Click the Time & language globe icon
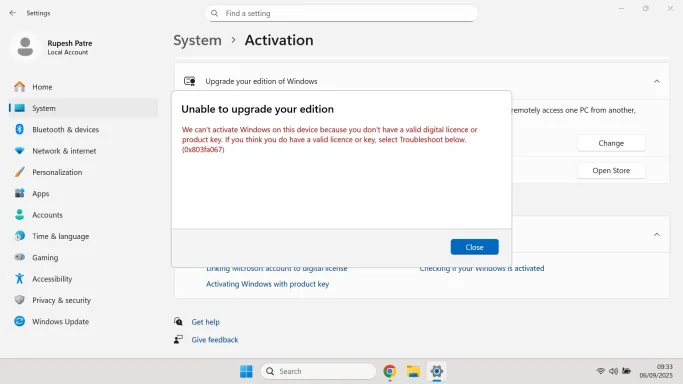Viewport: 683px width, 384px height. 20,236
